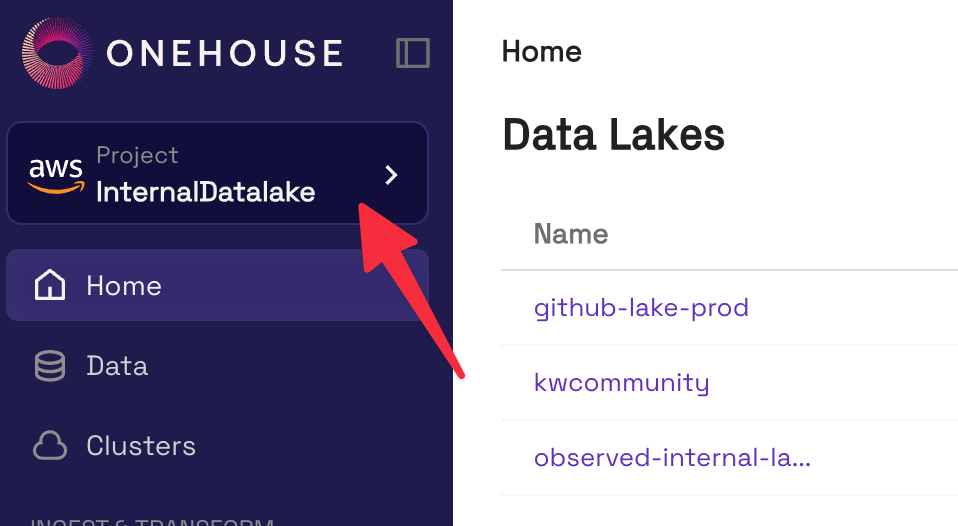Screen dimensions: 958x526
Task: Collapse the sidebar using the panel icon
Action: pyautogui.click(x=412, y=53)
